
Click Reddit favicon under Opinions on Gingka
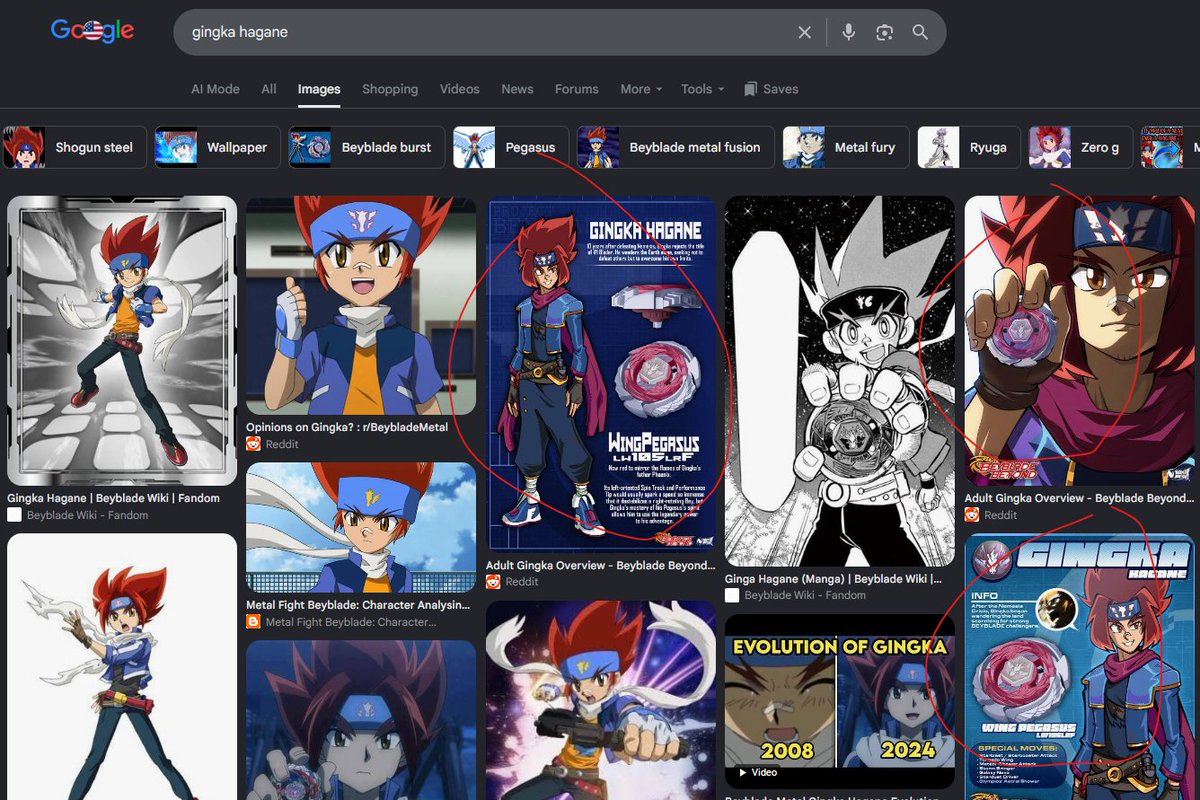click(x=254, y=444)
